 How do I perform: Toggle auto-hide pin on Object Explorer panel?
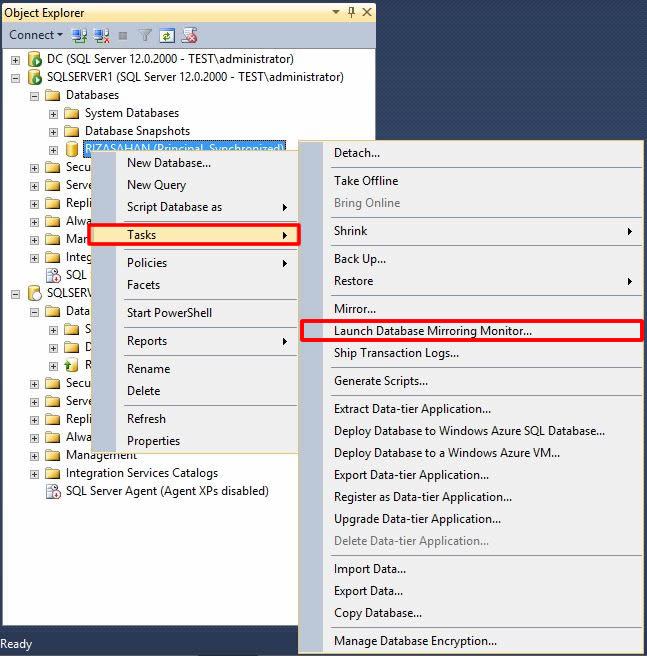(350, 13)
